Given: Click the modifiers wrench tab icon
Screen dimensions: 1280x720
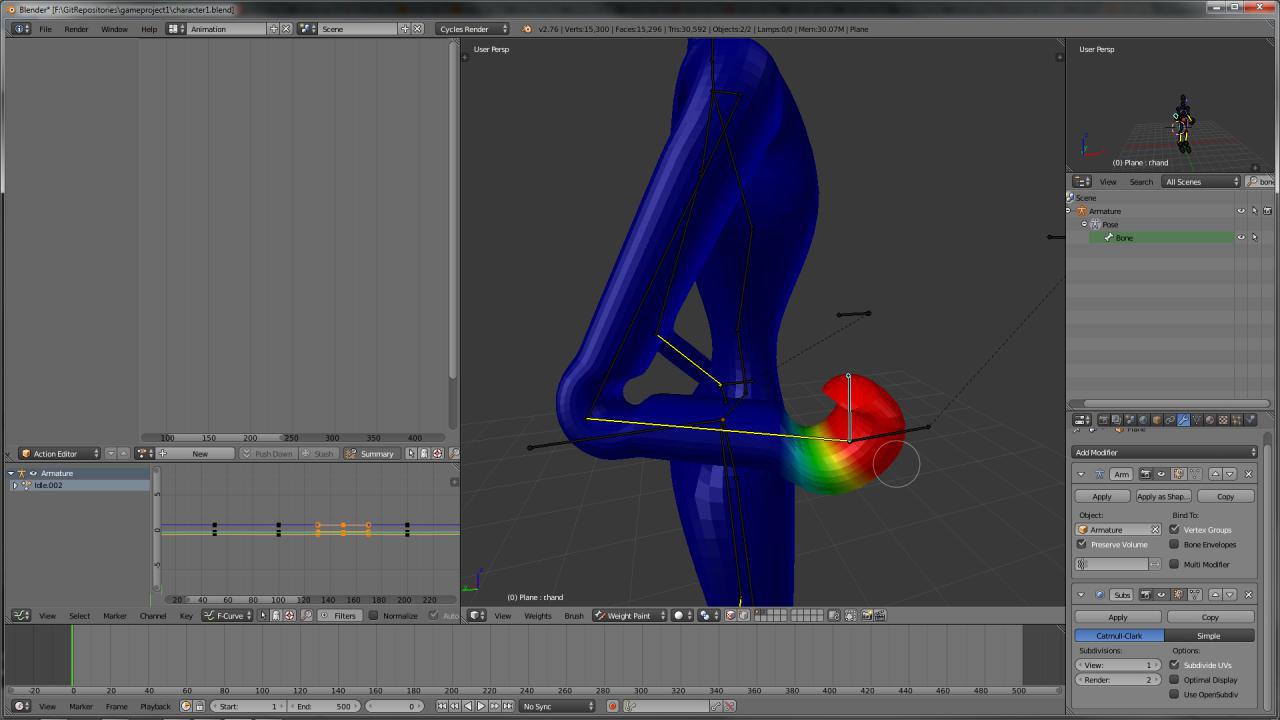Looking at the screenshot, I should 1183,420.
